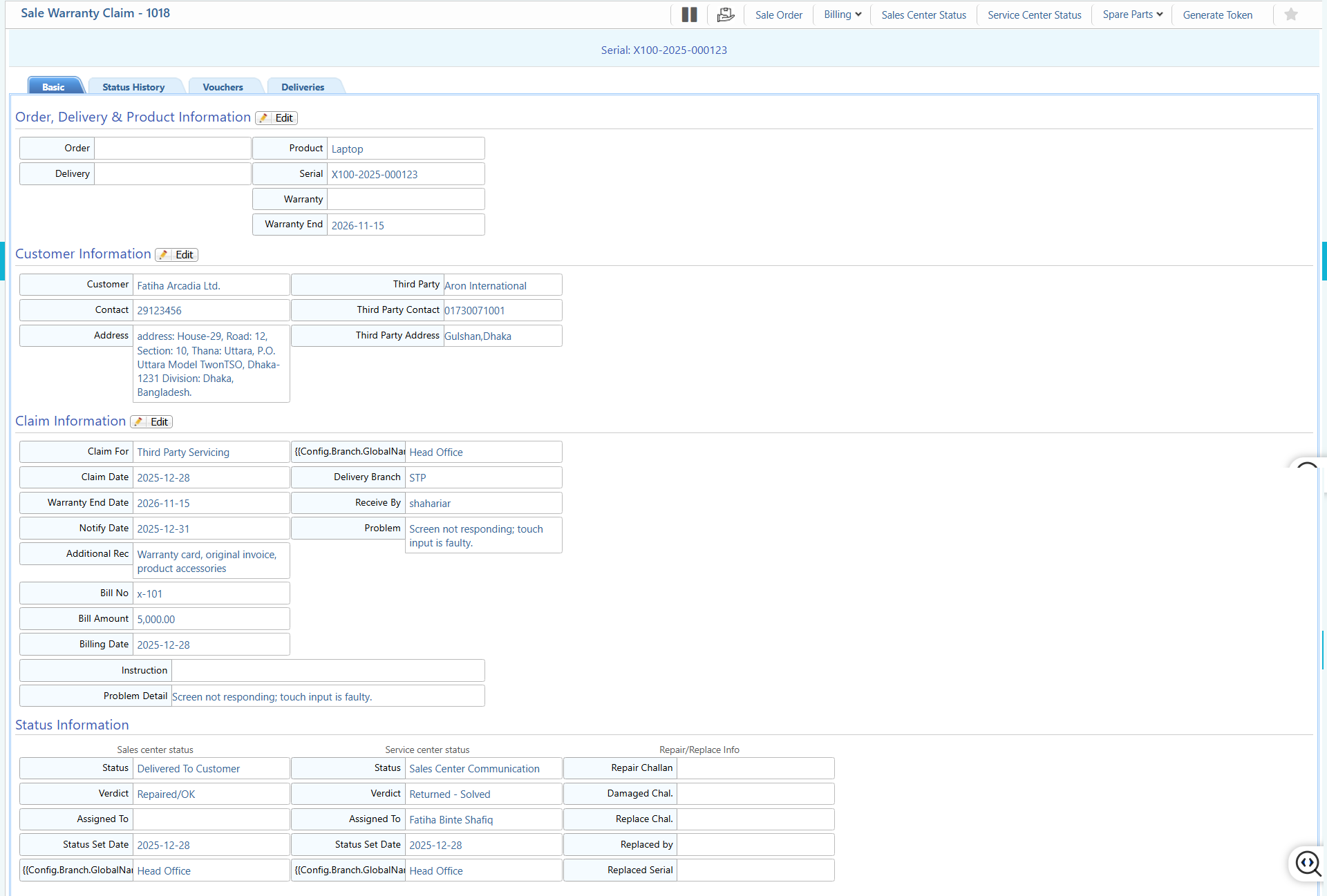Image resolution: width=1327 pixels, height=896 pixels.
Task: Open the Billing dropdown menu
Action: [x=842, y=15]
